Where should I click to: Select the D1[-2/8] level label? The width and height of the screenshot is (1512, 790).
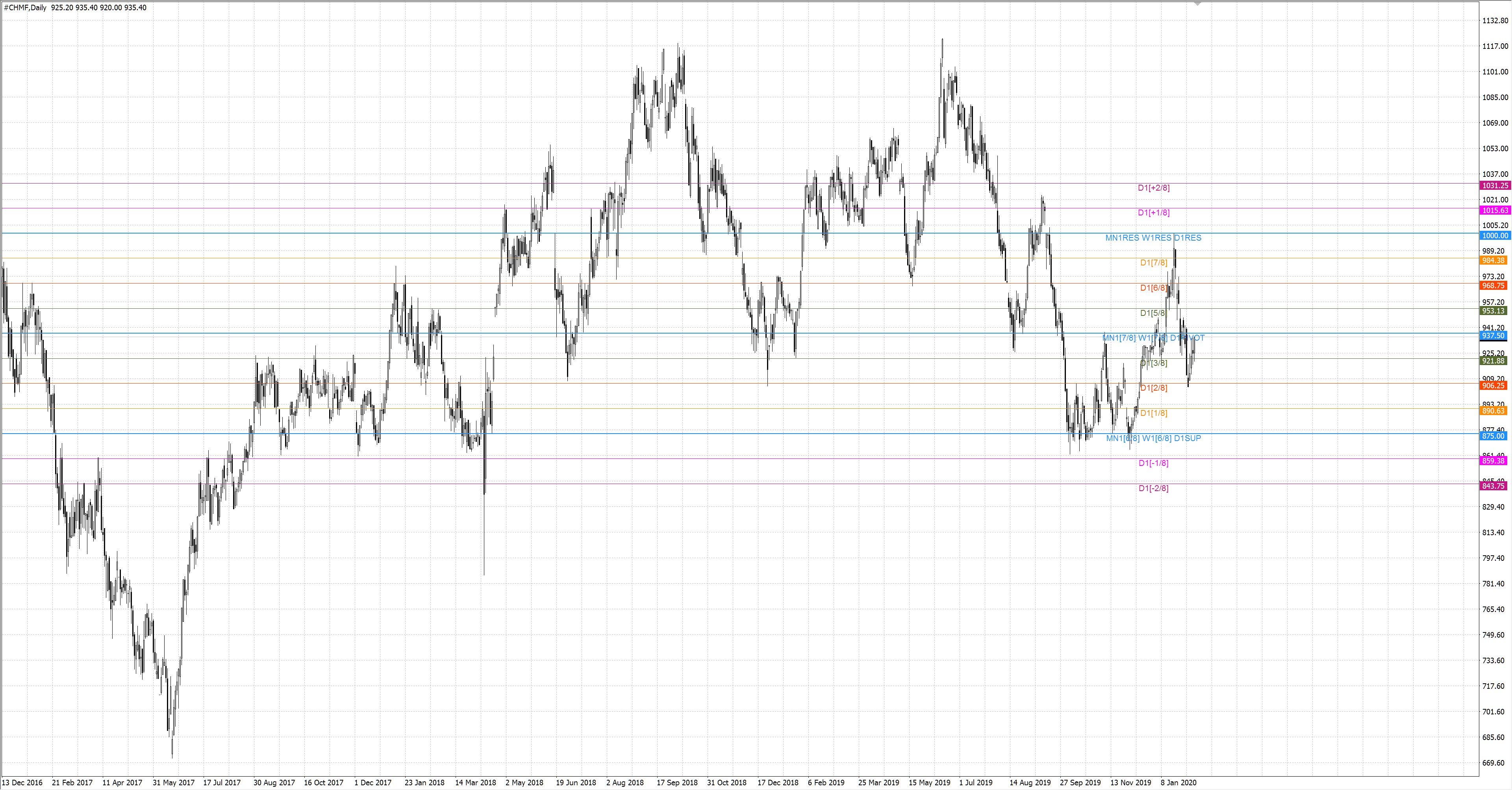[1153, 488]
